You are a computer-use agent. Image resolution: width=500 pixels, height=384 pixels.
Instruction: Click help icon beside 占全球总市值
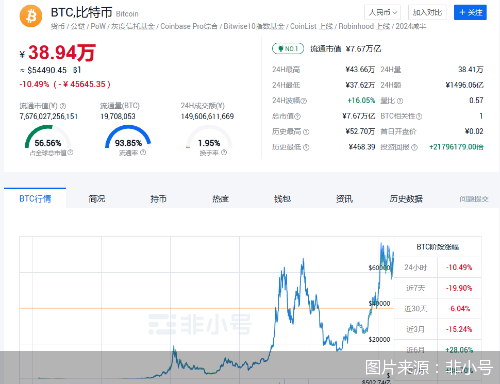pos(70,152)
